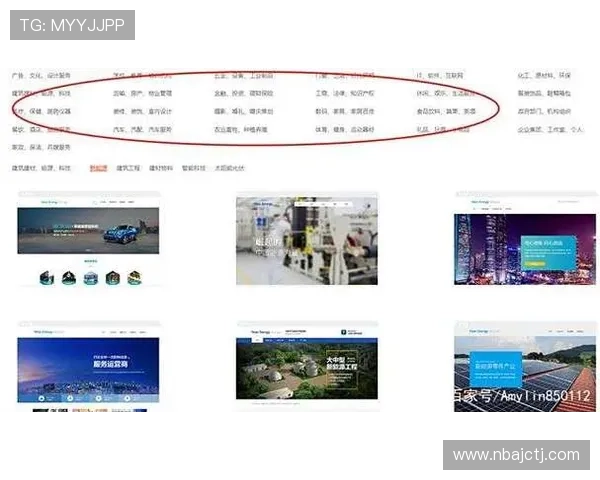This screenshot has width=600, height=480.
Task: Open the night city skyline template thumbnail
Action: click(x=525, y=238)
